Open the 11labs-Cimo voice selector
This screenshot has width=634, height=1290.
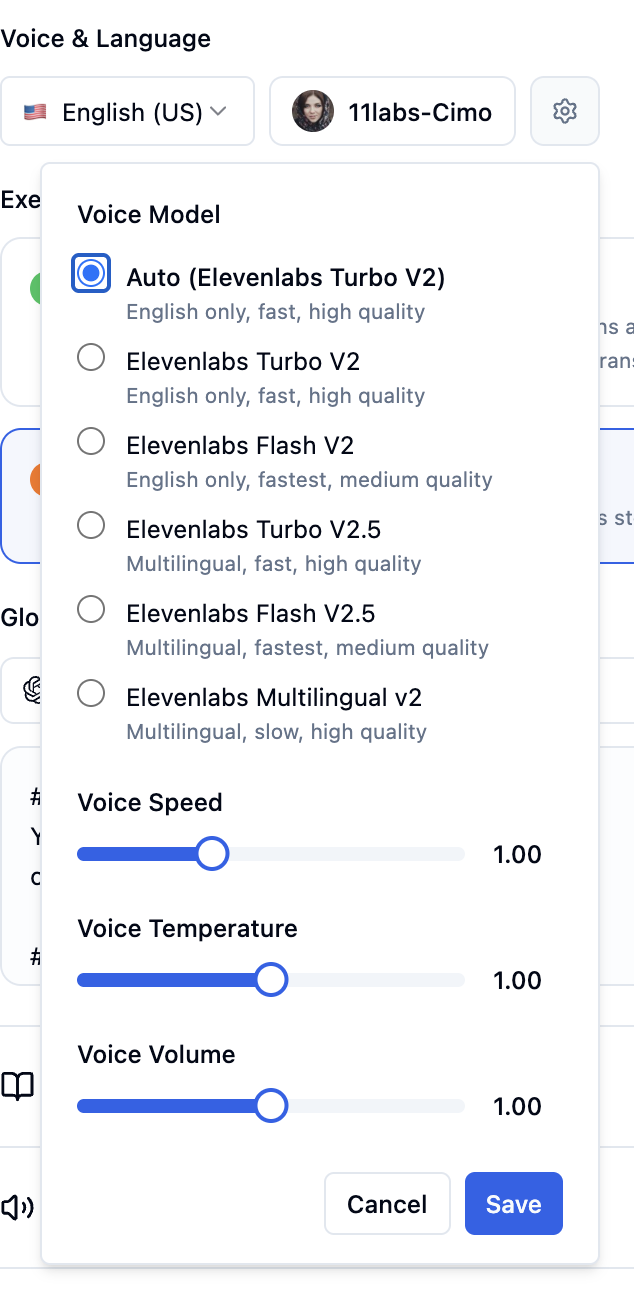point(392,111)
